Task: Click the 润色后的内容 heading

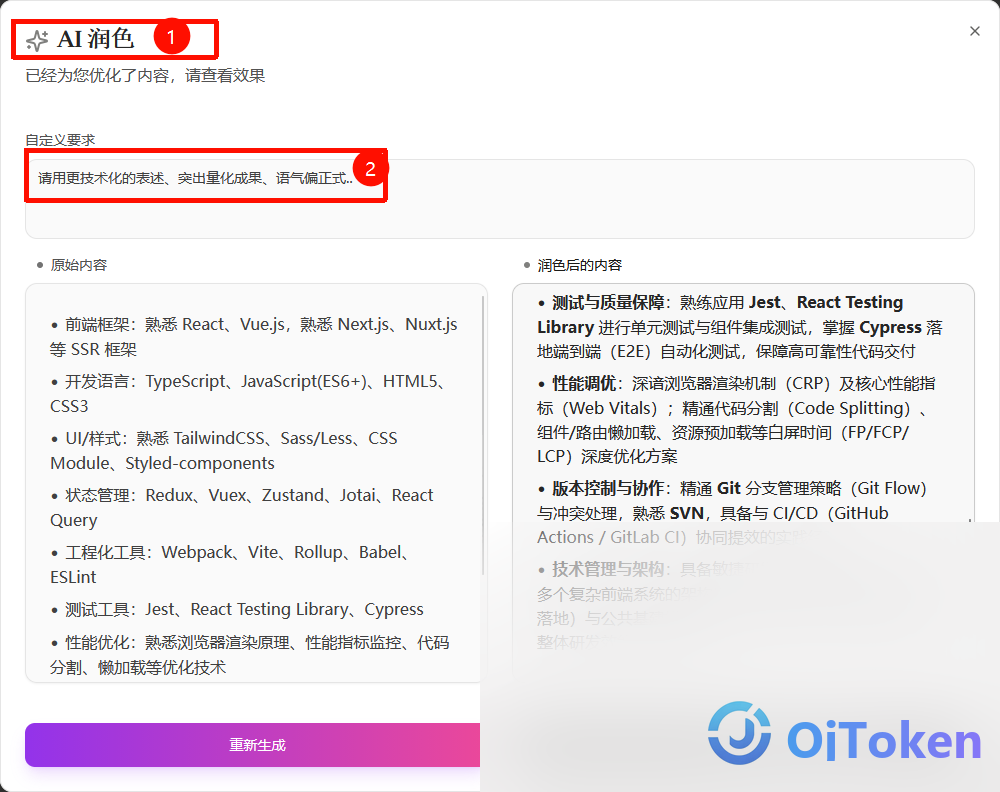Action: (579, 265)
